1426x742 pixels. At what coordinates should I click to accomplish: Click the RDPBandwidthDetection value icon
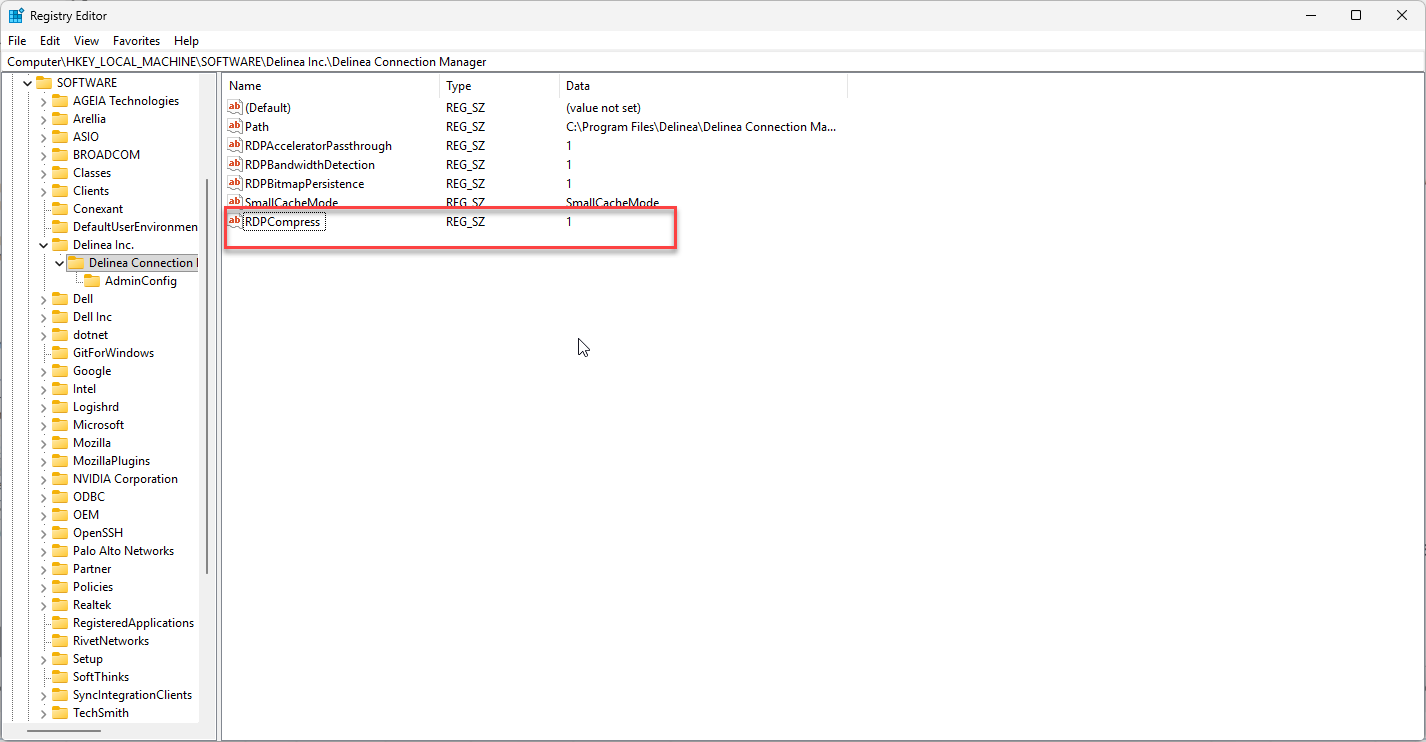coord(235,164)
